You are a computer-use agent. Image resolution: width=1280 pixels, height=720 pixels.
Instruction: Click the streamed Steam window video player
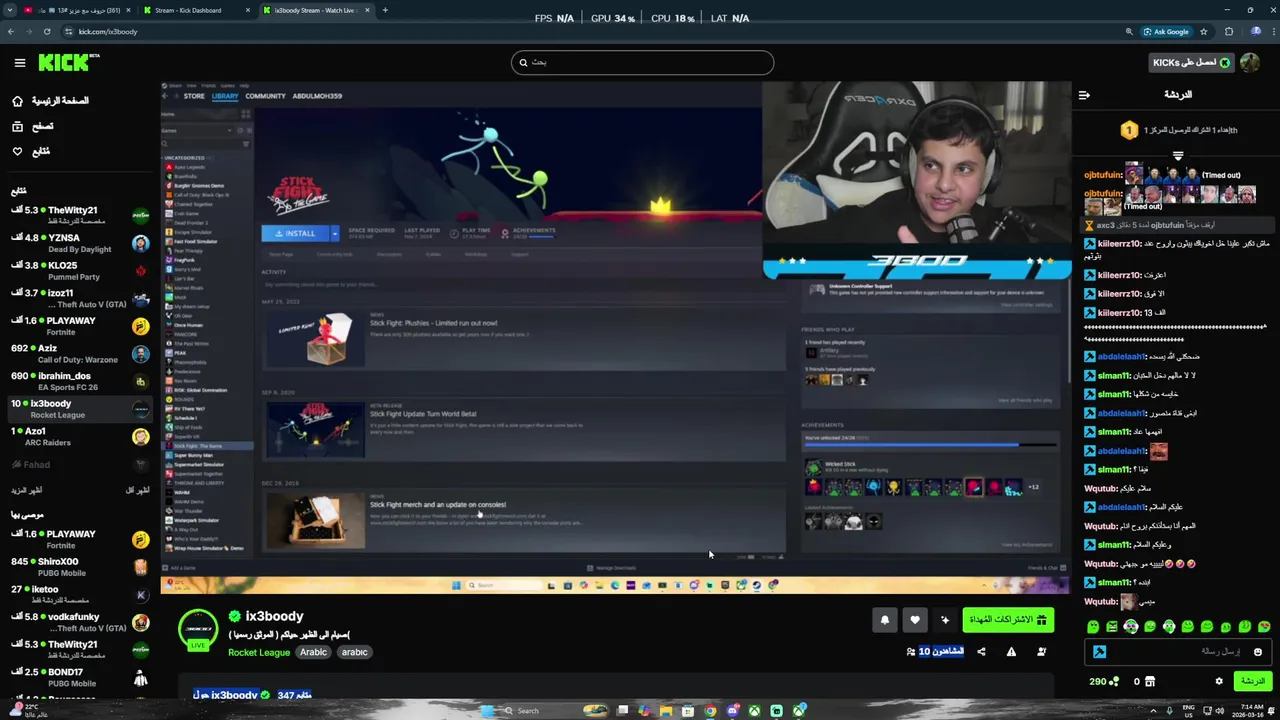[615, 337]
